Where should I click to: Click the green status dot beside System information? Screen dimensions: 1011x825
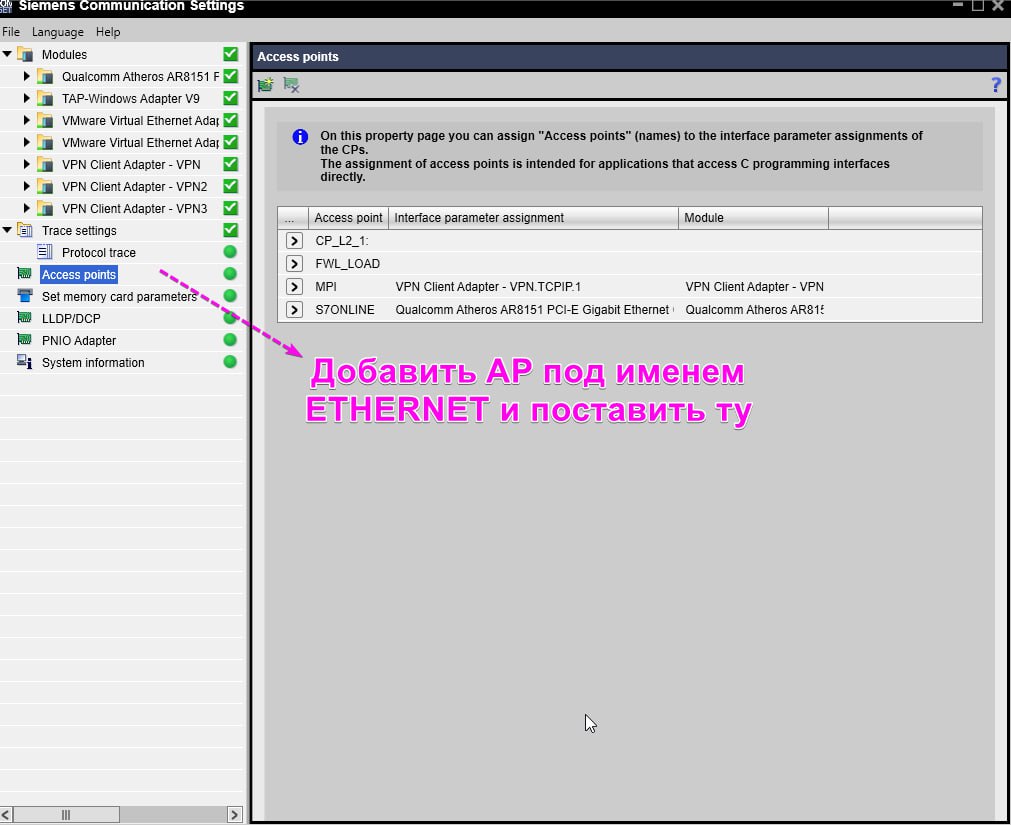pos(230,362)
